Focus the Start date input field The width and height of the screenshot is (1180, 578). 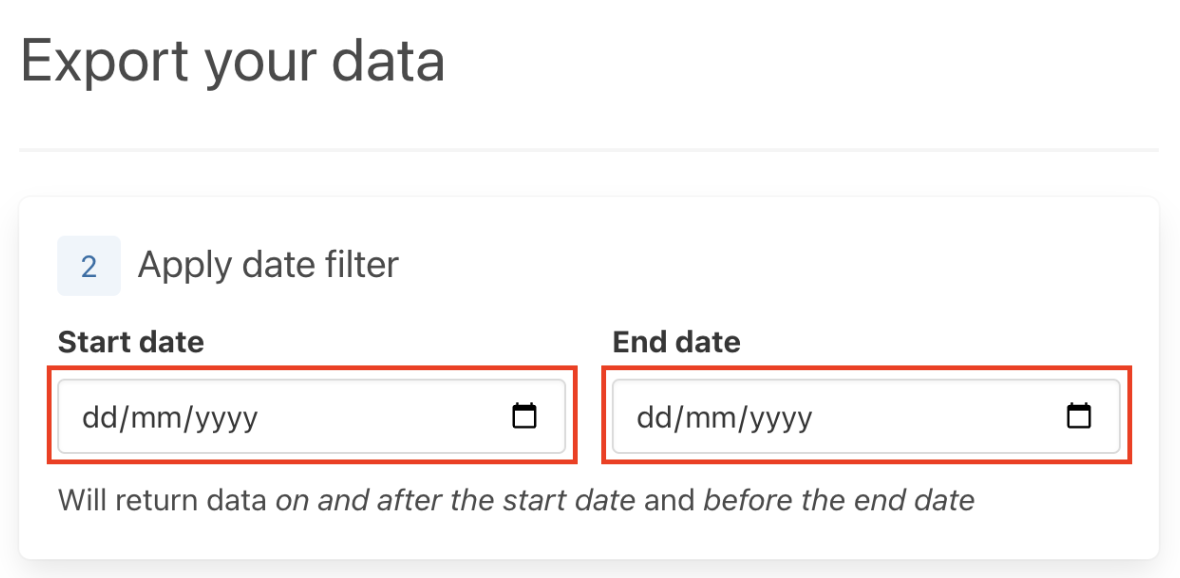coord(300,416)
